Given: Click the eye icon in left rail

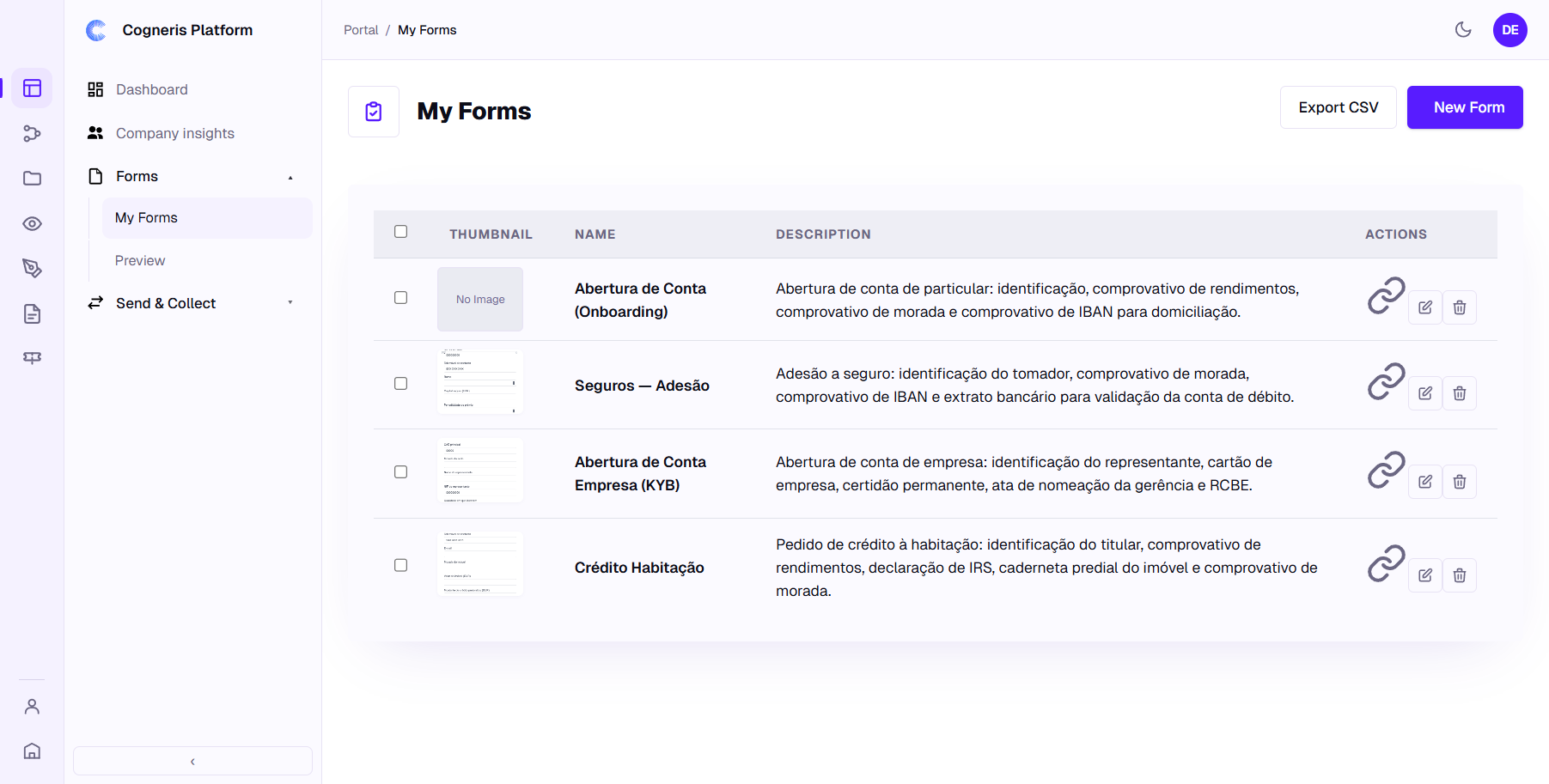Looking at the screenshot, I should coord(32,223).
